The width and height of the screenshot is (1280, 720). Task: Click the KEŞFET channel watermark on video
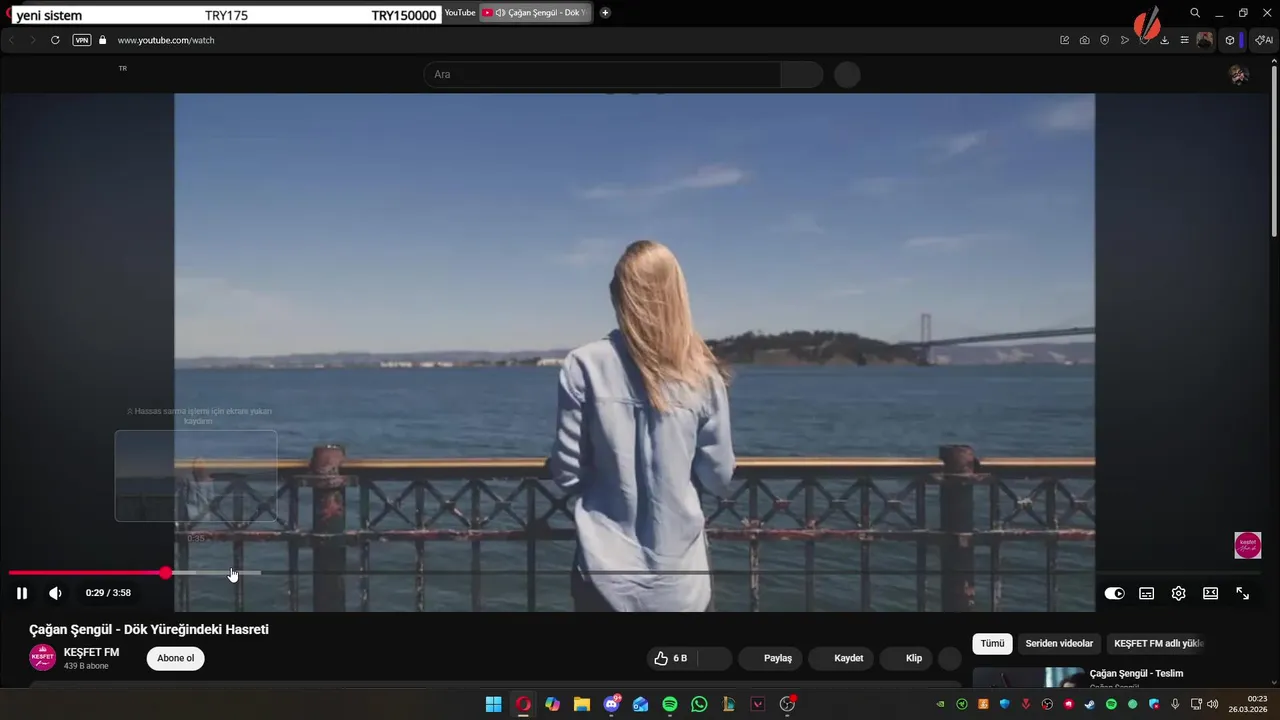point(1248,545)
